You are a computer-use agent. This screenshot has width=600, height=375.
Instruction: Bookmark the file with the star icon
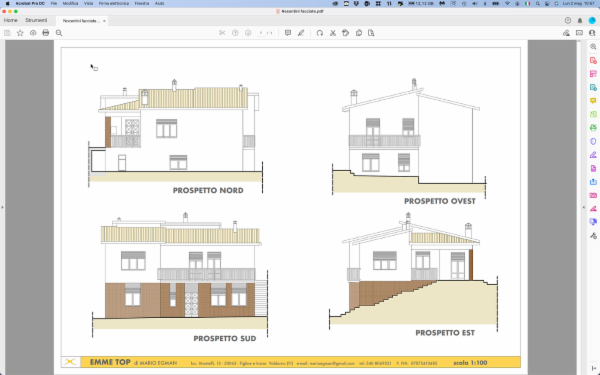coord(20,33)
